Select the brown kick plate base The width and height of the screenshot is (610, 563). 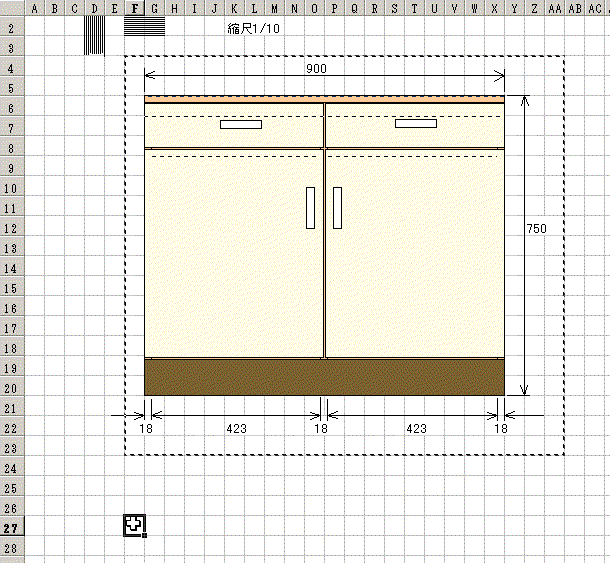pyautogui.click(x=324, y=377)
